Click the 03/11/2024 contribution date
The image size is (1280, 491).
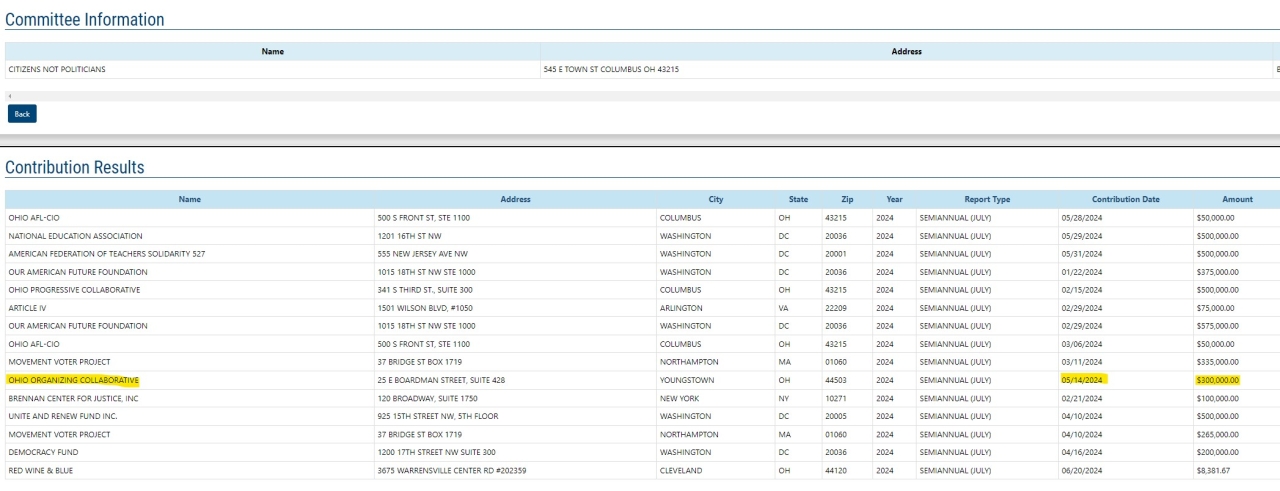[1082, 362]
